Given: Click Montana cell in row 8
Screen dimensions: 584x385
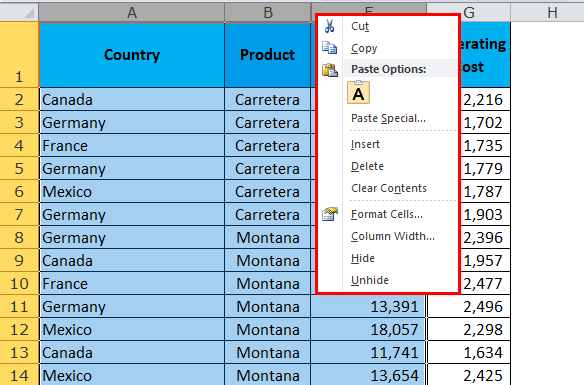Looking at the screenshot, I should pos(267,238).
